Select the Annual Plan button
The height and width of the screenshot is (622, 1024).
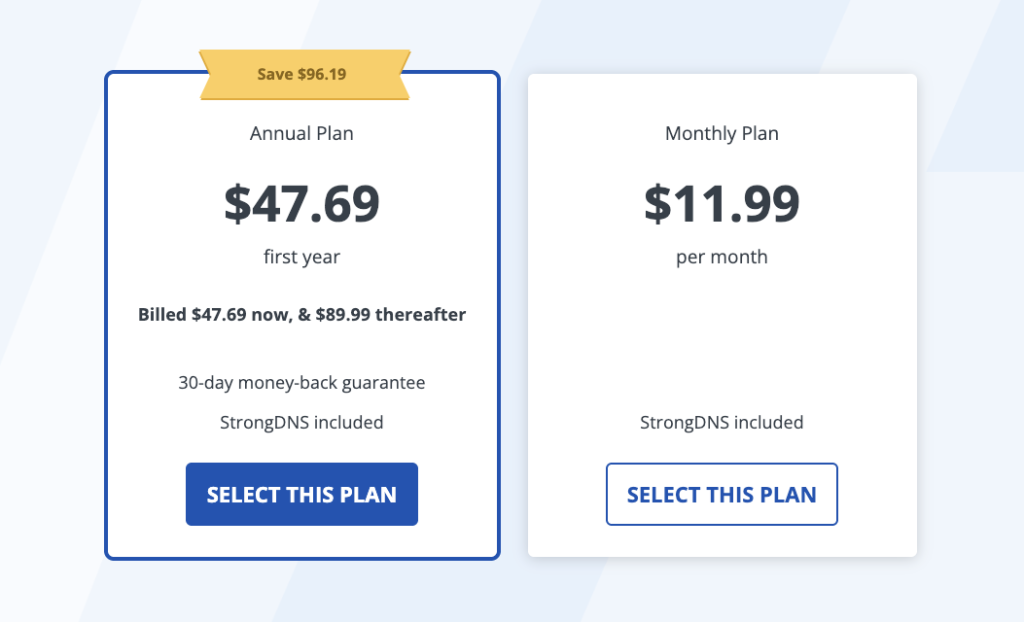pyautogui.click(x=301, y=494)
